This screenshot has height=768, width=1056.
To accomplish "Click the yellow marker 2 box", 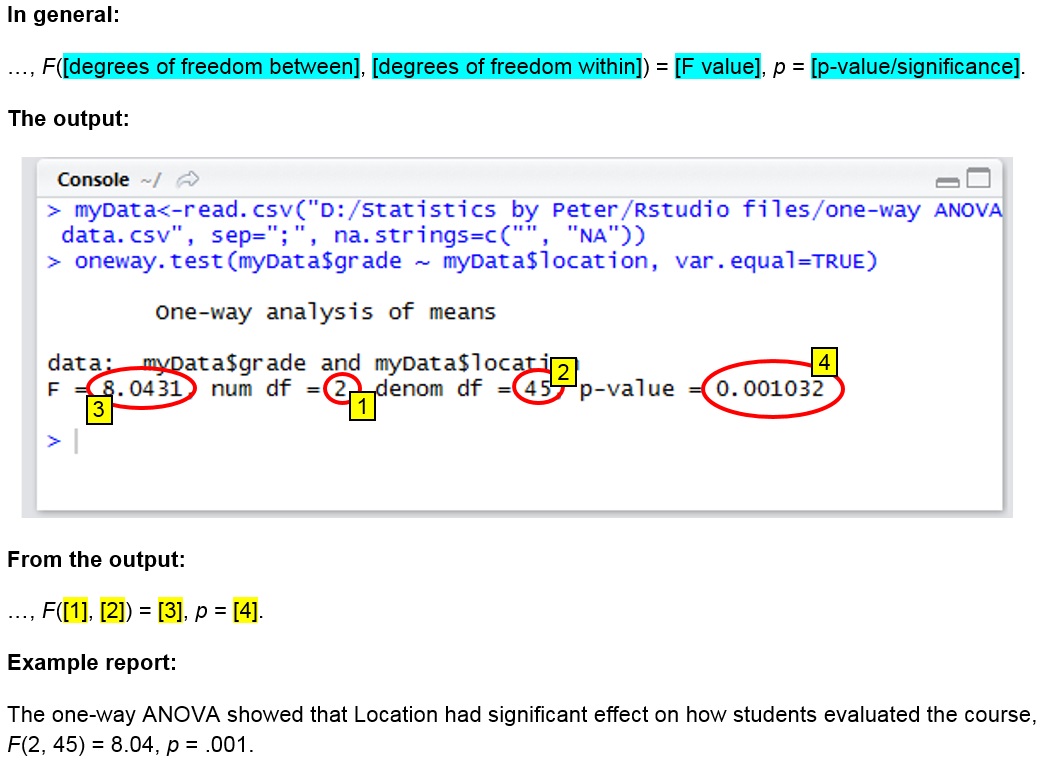I will 563,373.
